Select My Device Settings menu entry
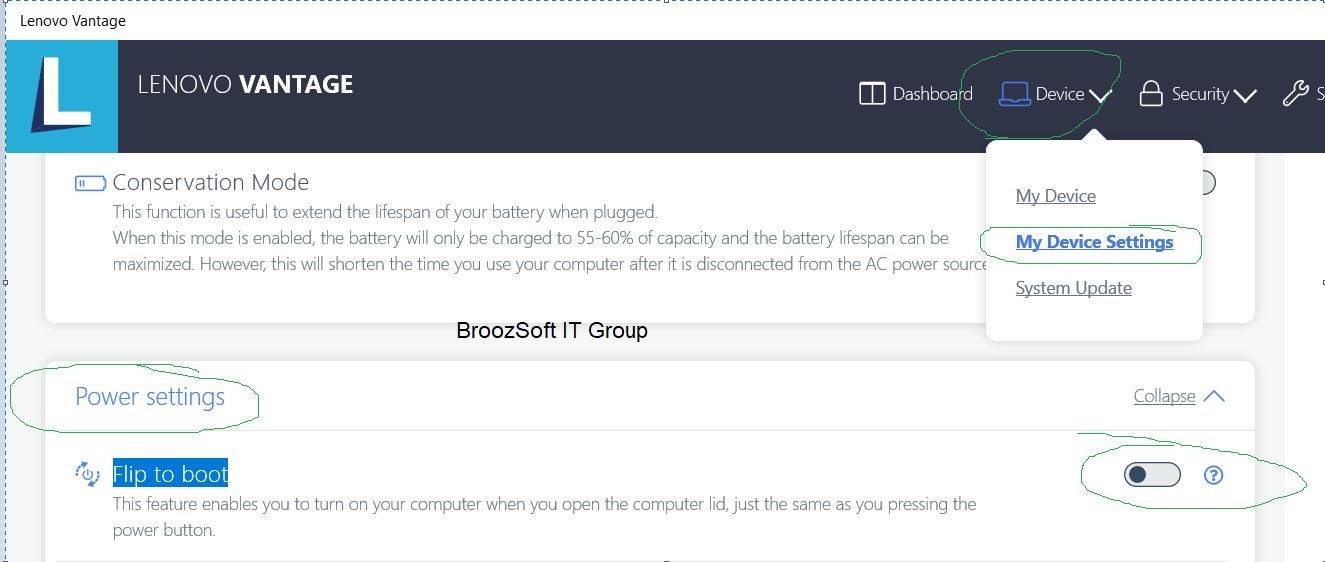The image size is (1325, 562). point(1095,242)
